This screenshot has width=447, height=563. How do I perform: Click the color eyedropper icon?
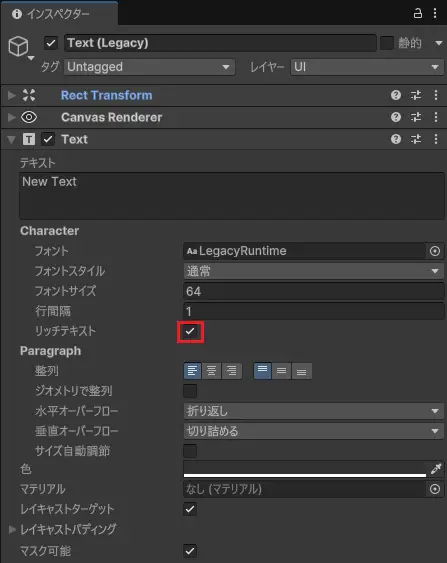pos(436,469)
